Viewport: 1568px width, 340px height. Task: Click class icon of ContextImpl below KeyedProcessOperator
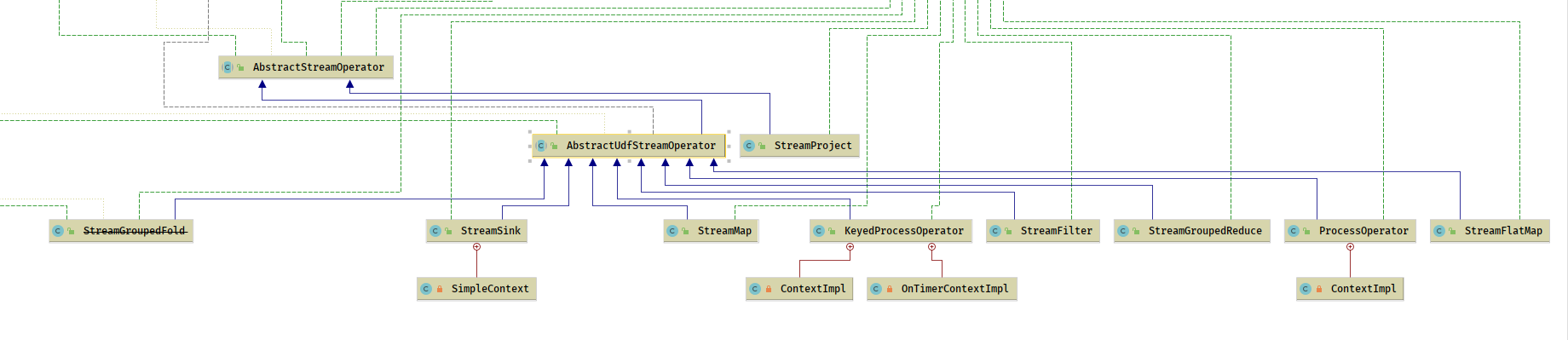point(755,289)
